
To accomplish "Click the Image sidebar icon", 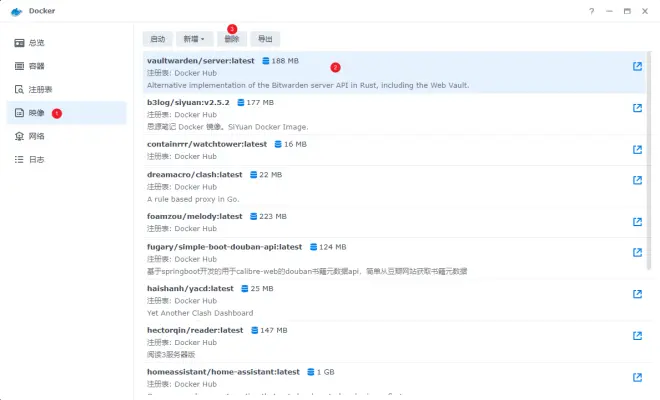I will pyautogui.click(x=19, y=113).
